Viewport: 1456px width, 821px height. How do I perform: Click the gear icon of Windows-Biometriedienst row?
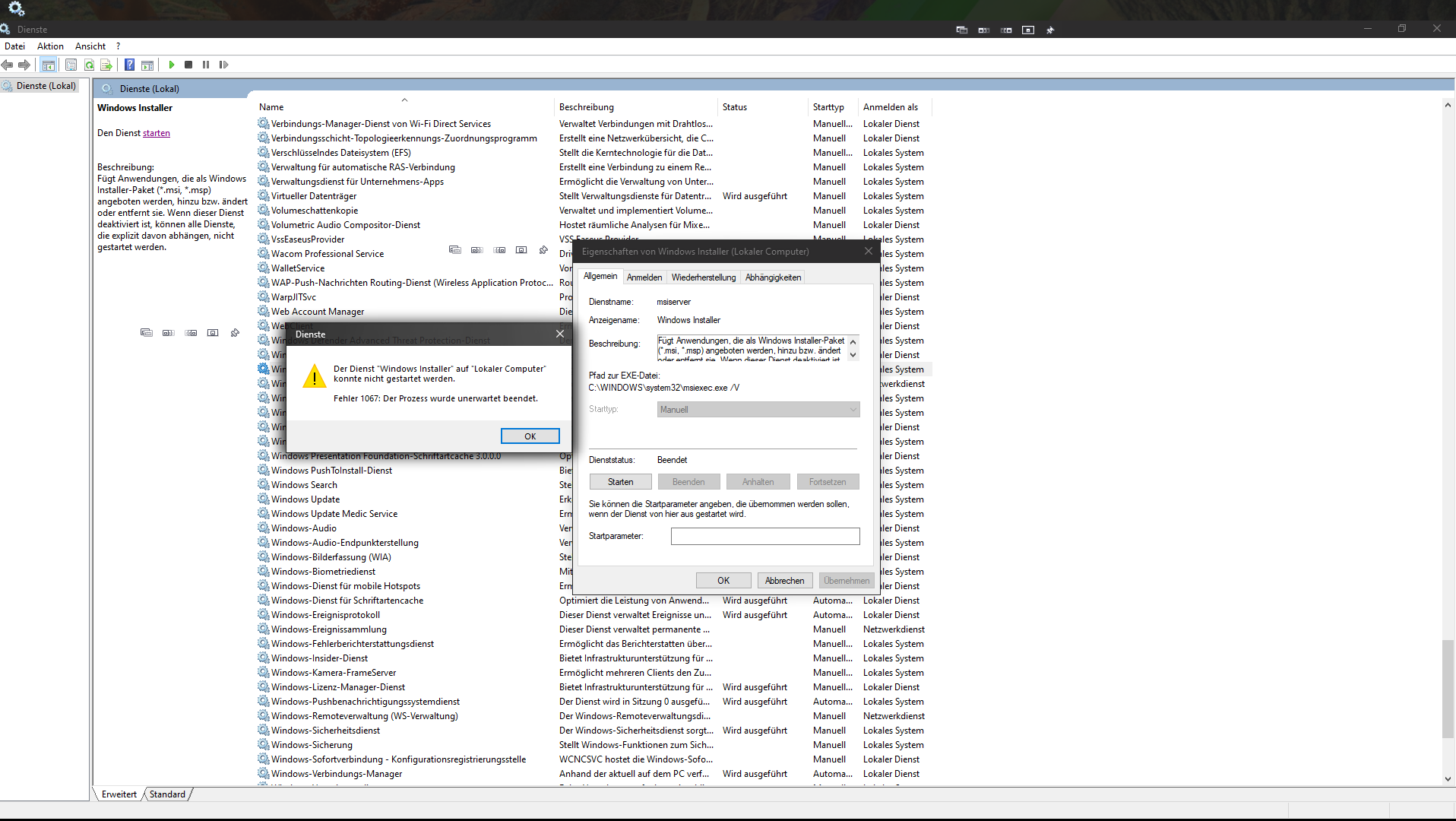264,571
